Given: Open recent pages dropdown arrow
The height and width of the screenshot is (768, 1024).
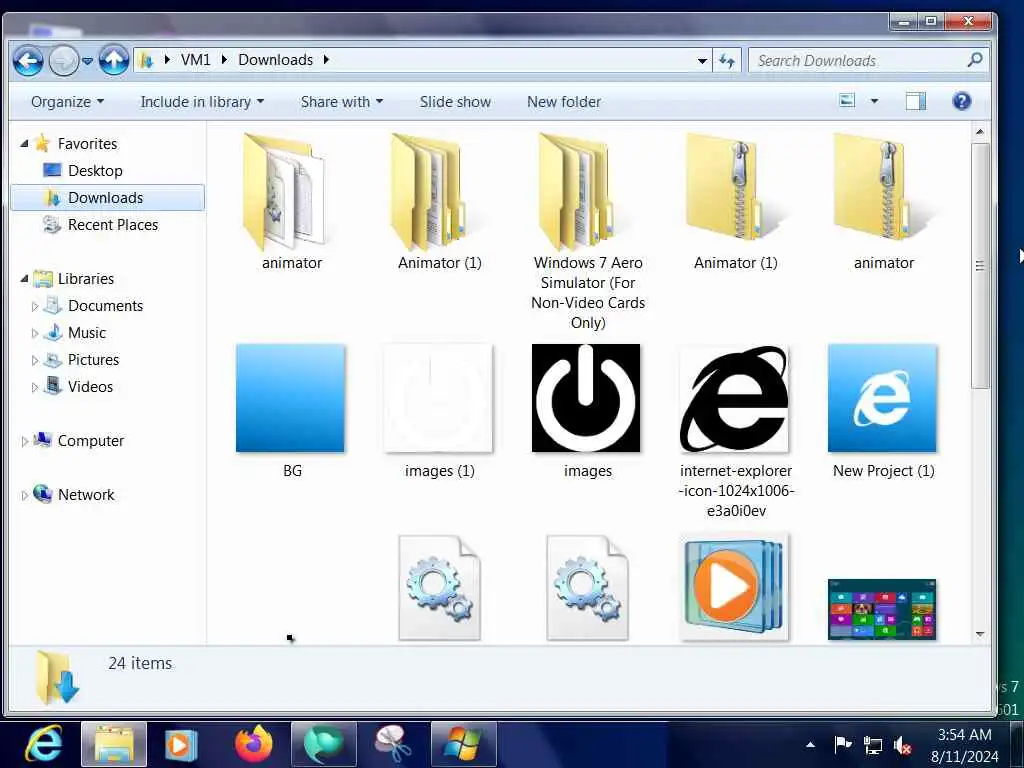Looking at the screenshot, I should click(88, 61).
